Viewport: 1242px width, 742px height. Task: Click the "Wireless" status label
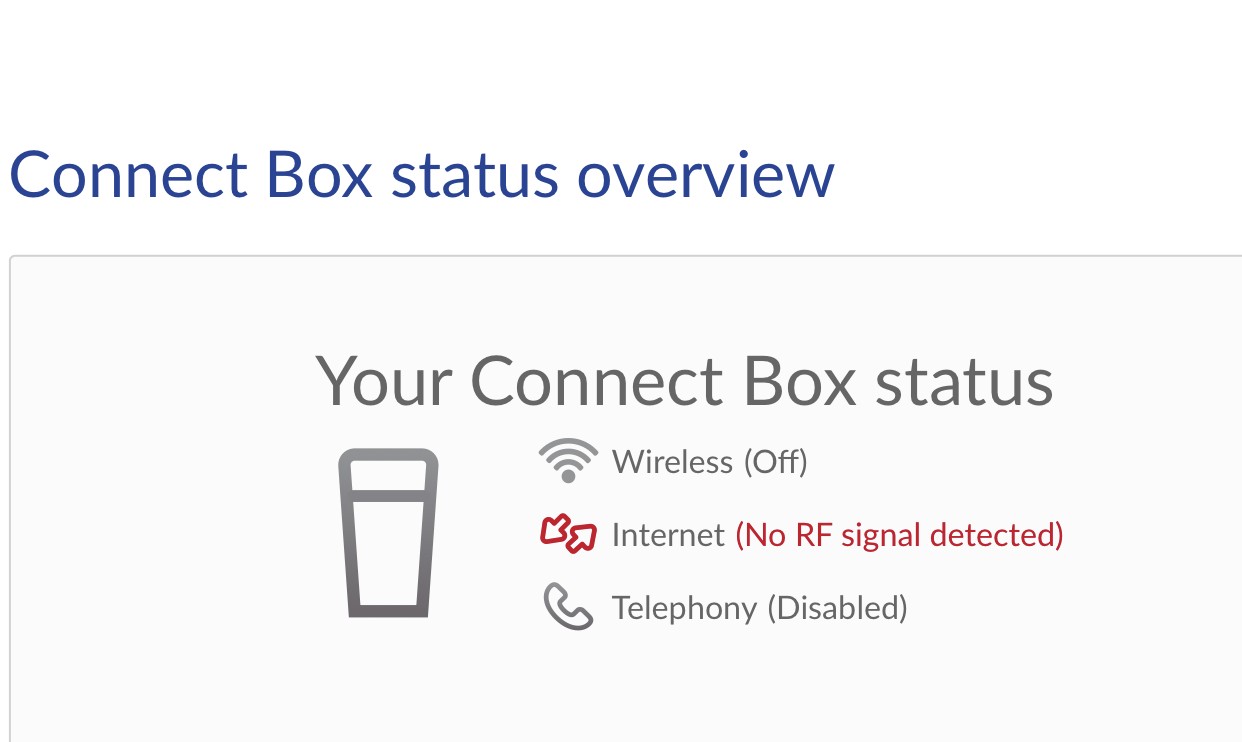tap(672, 462)
